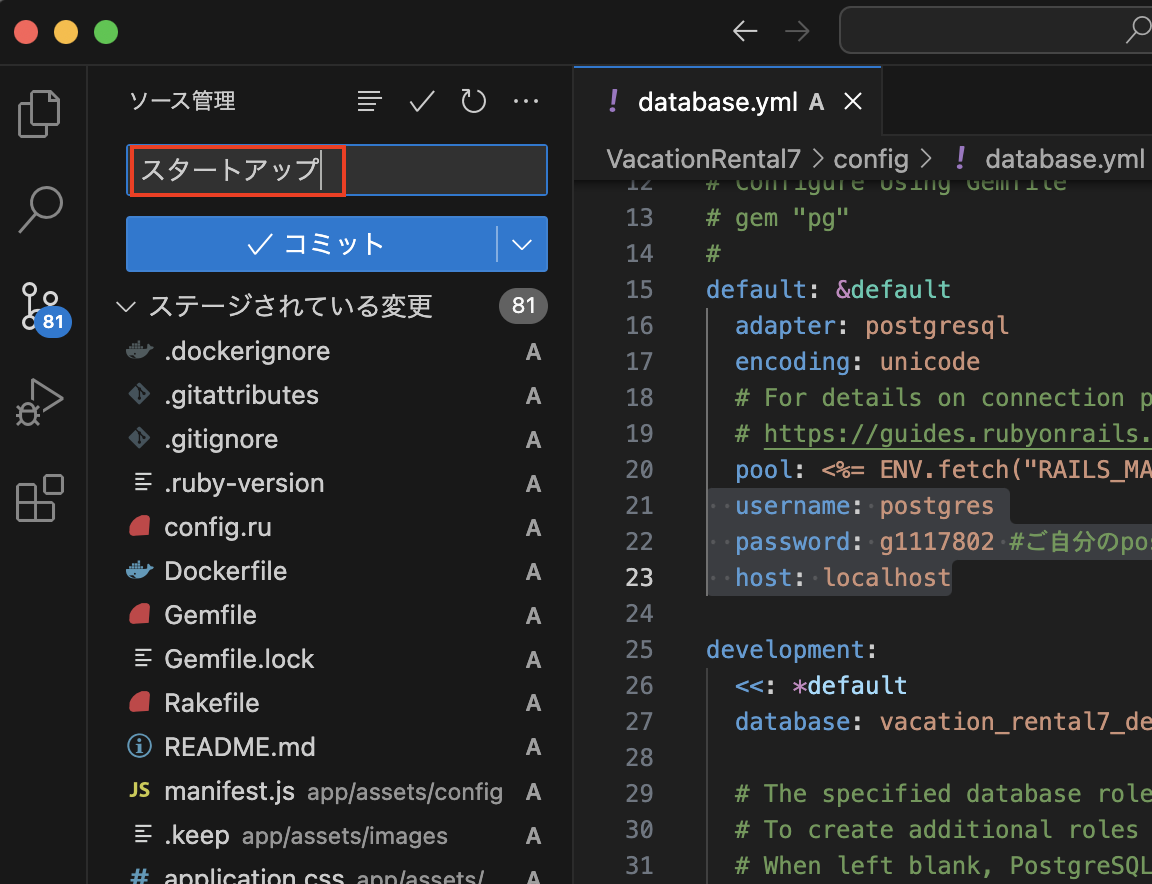Open .ruby-version staged file
Image resolution: width=1152 pixels, height=884 pixels.
244,484
